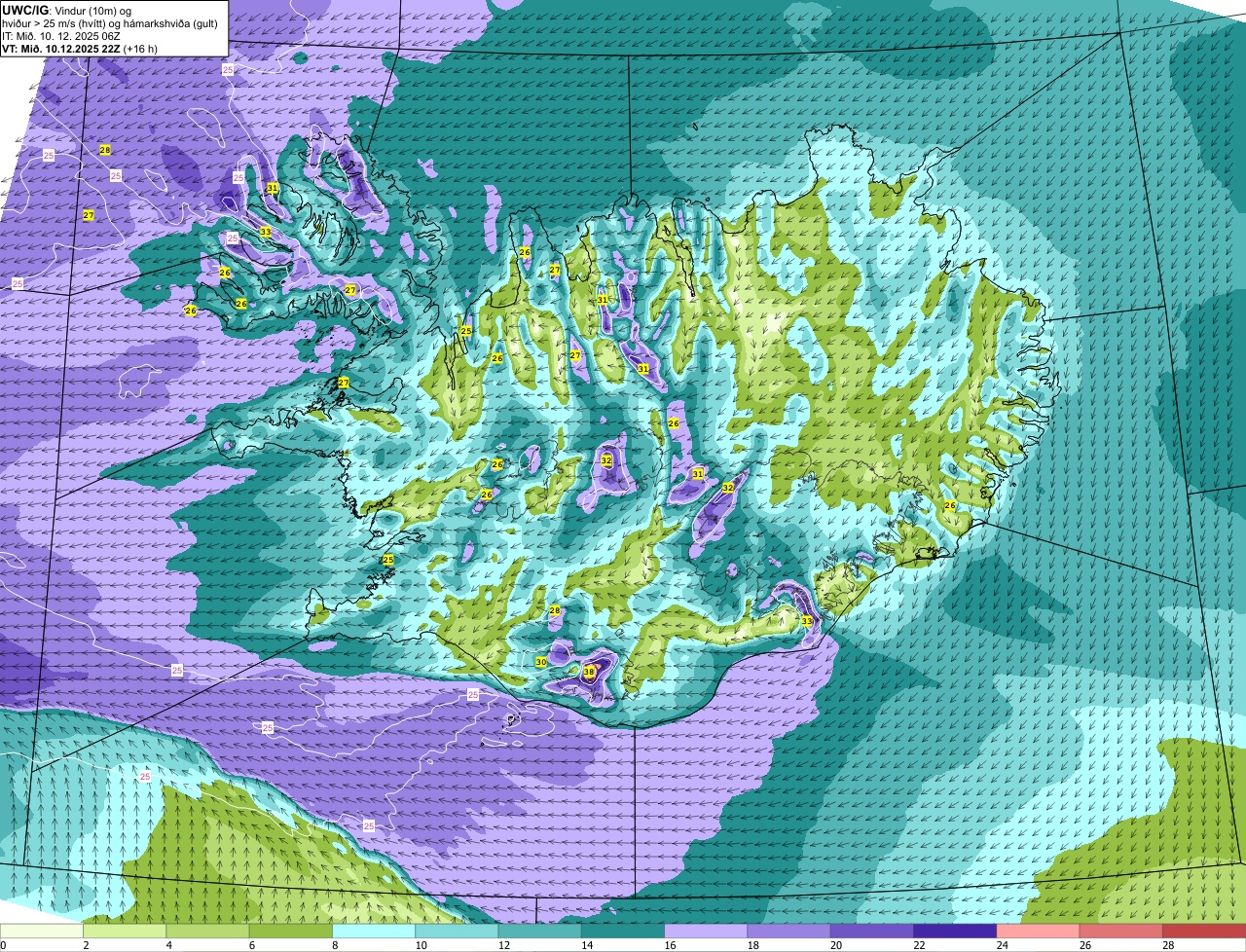The height and width of the screenshot is (952, 1246).
Task: Click the '2' tick label on the color scale
Action: coord(86,944)
